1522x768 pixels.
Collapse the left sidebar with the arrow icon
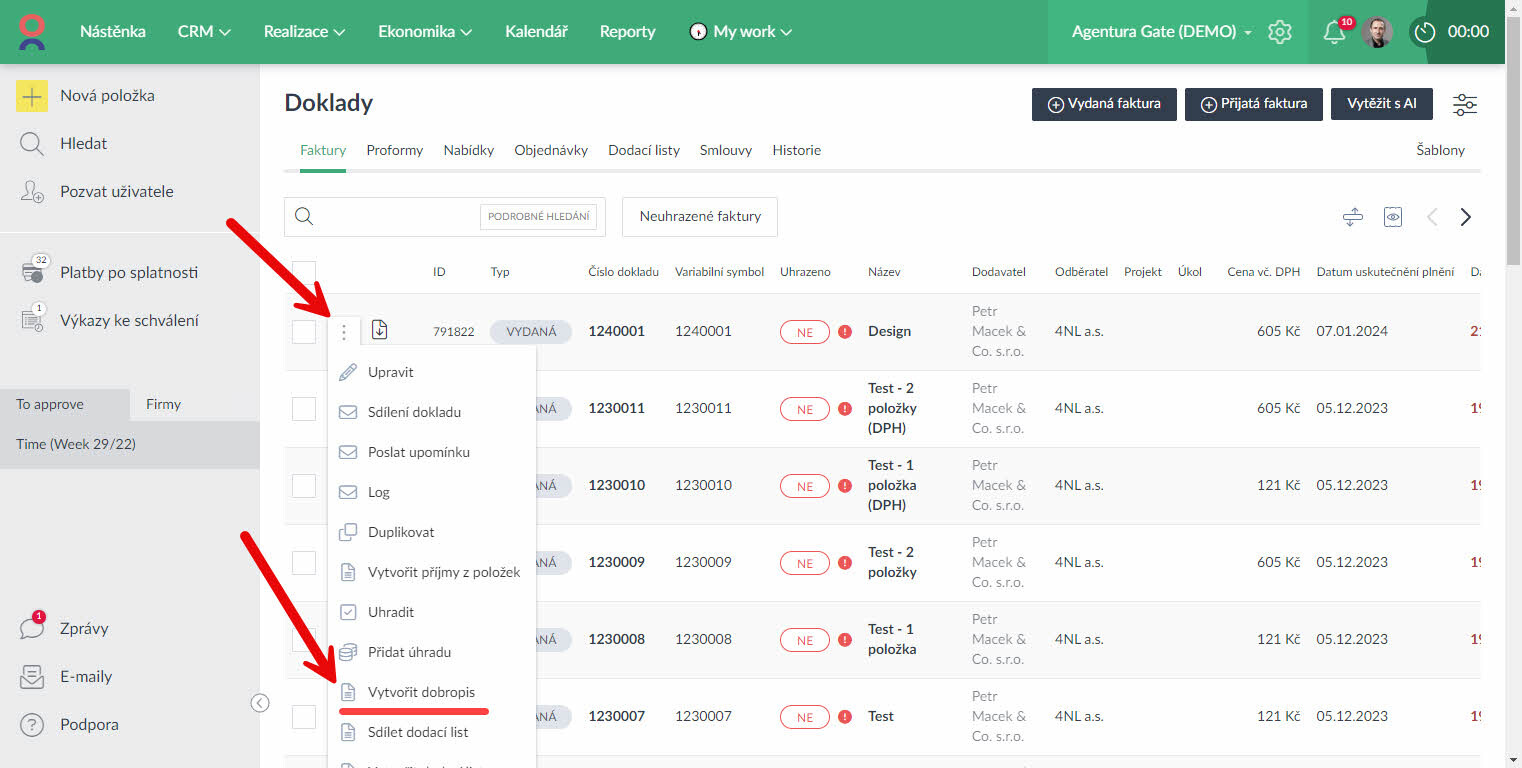[x=260, y=703]
